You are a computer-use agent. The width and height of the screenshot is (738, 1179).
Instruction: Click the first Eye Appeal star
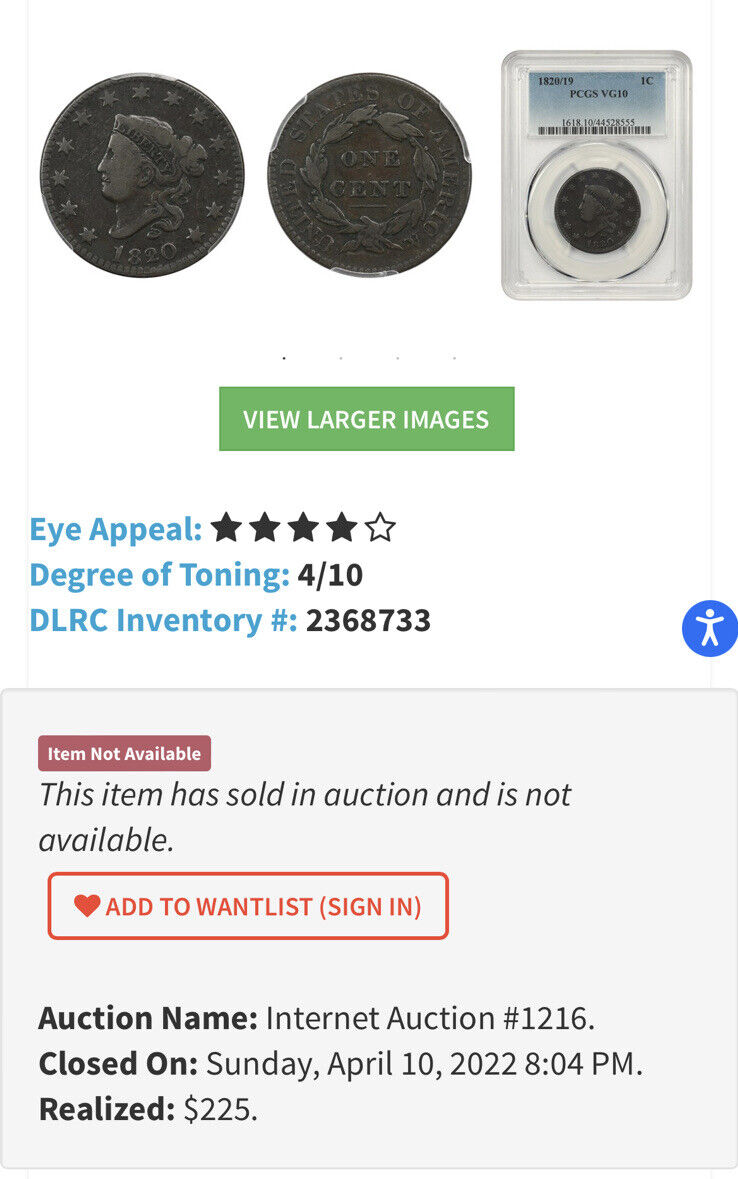[x=226, y=527]
